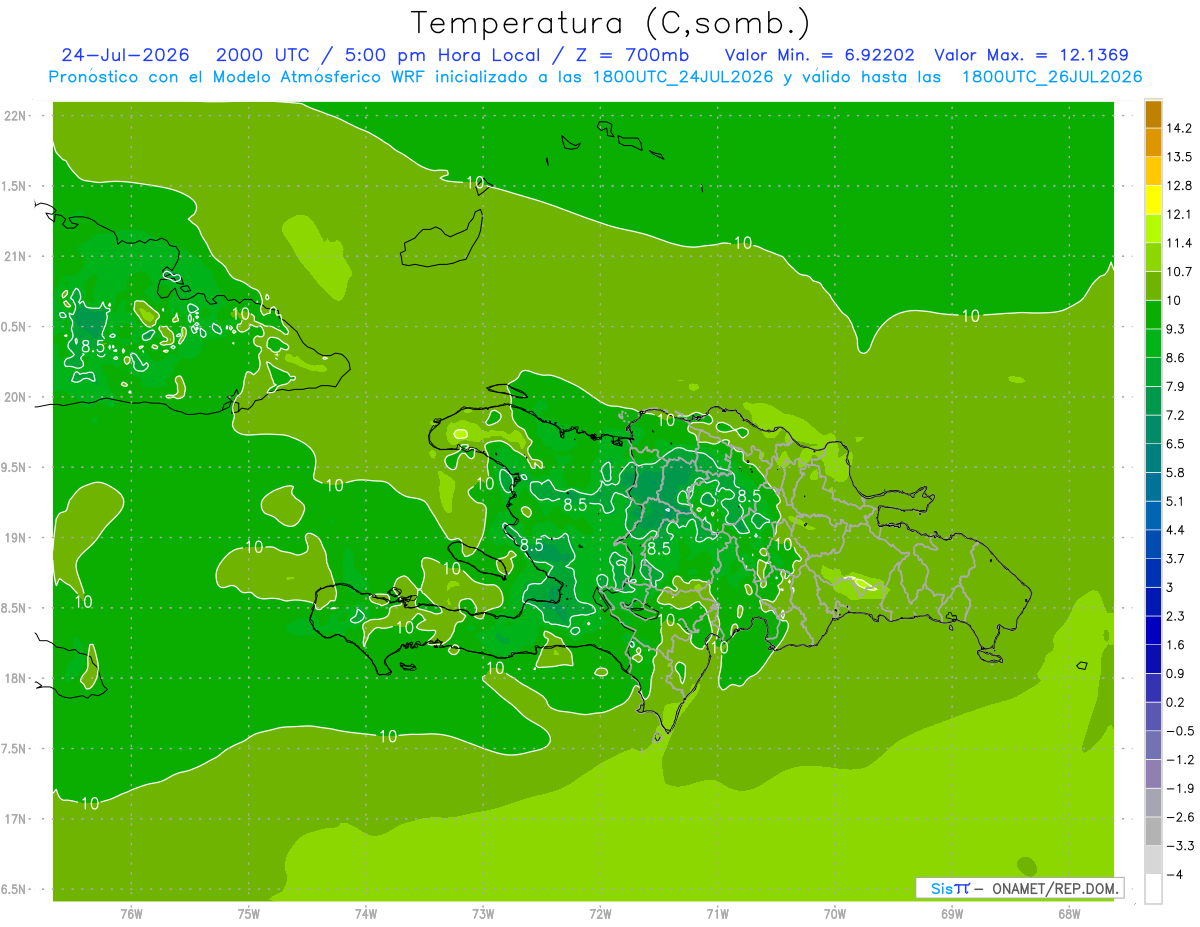Click the SisPI - ONAMET/REP.DOM. logo box
1200x927 pixels.
click(x=1020, y=888)
